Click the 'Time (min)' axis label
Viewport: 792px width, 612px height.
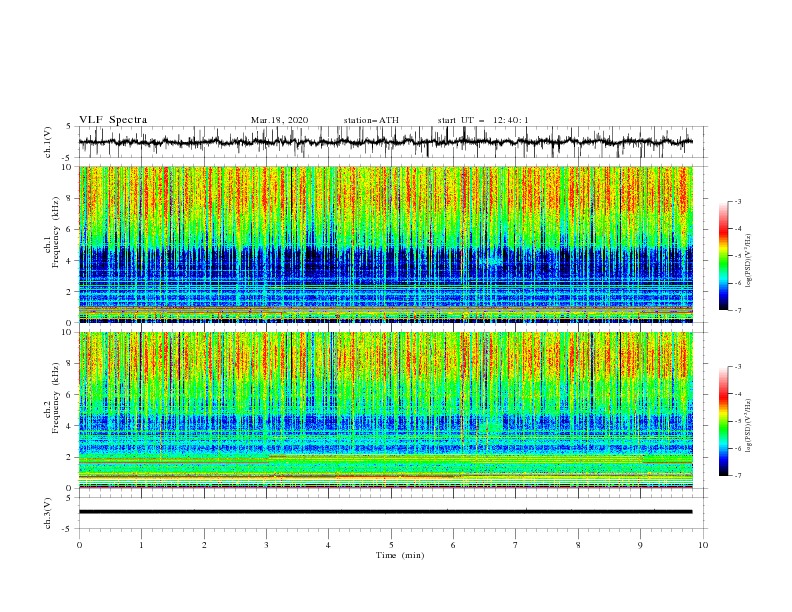(x=400, y=555)
